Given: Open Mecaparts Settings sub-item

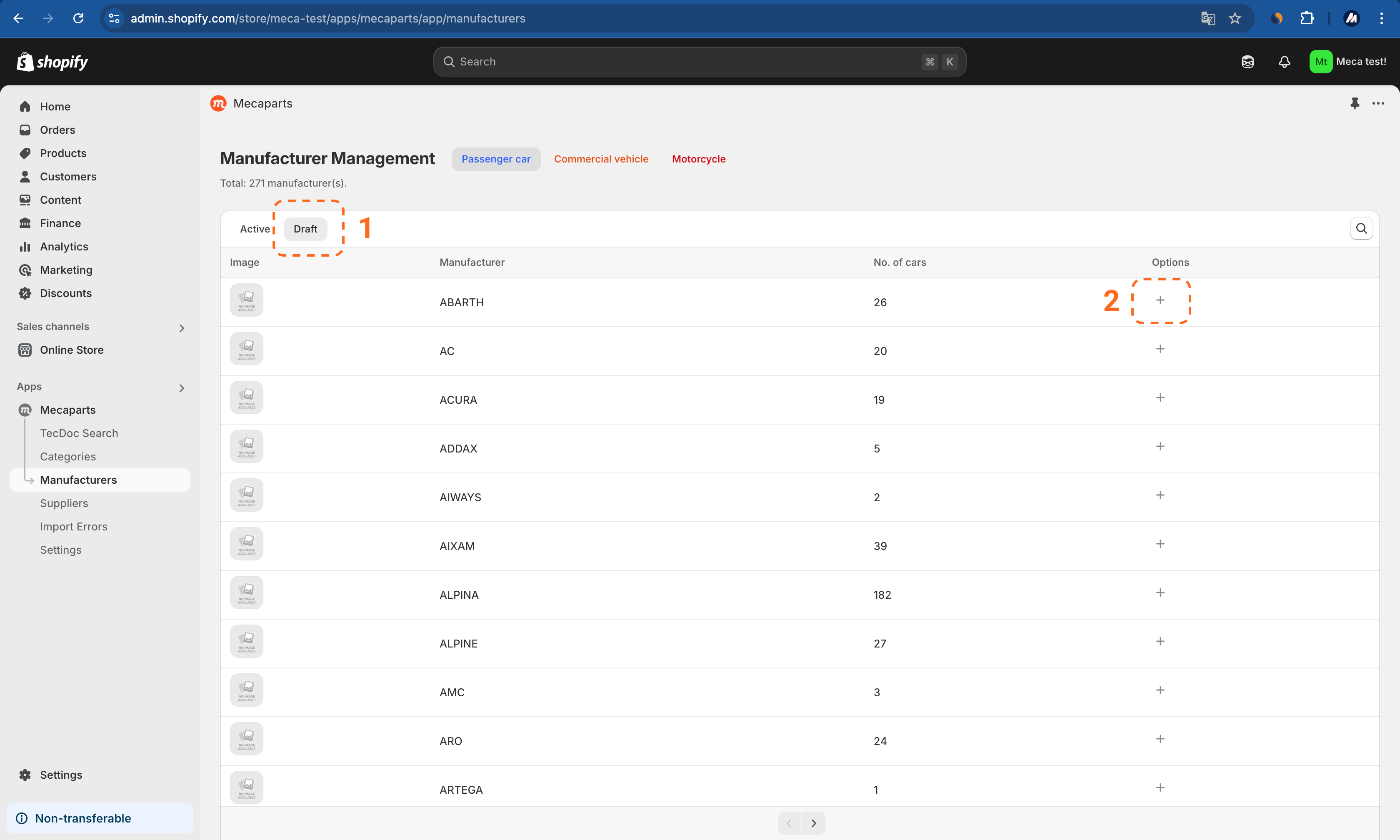Looking at the screenshot, I should tap(60, 550).
